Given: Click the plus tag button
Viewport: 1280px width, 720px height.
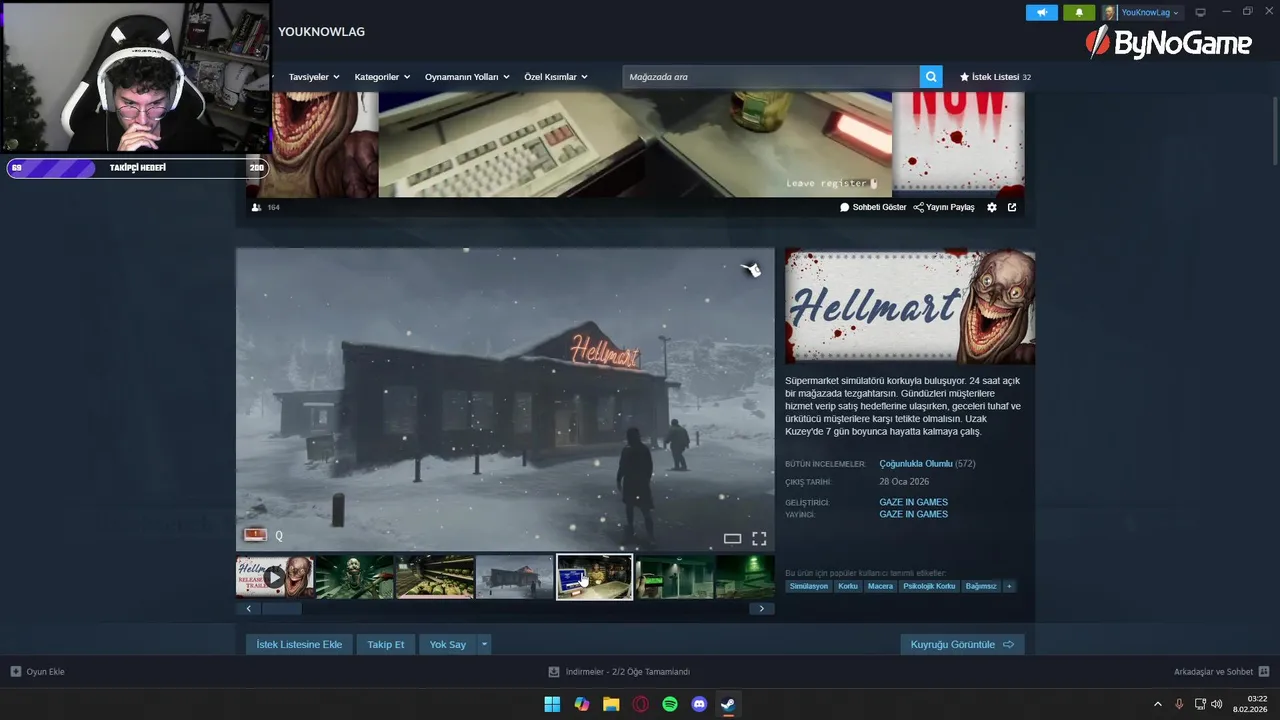Looking at the screenshot, I should 1009,586.
